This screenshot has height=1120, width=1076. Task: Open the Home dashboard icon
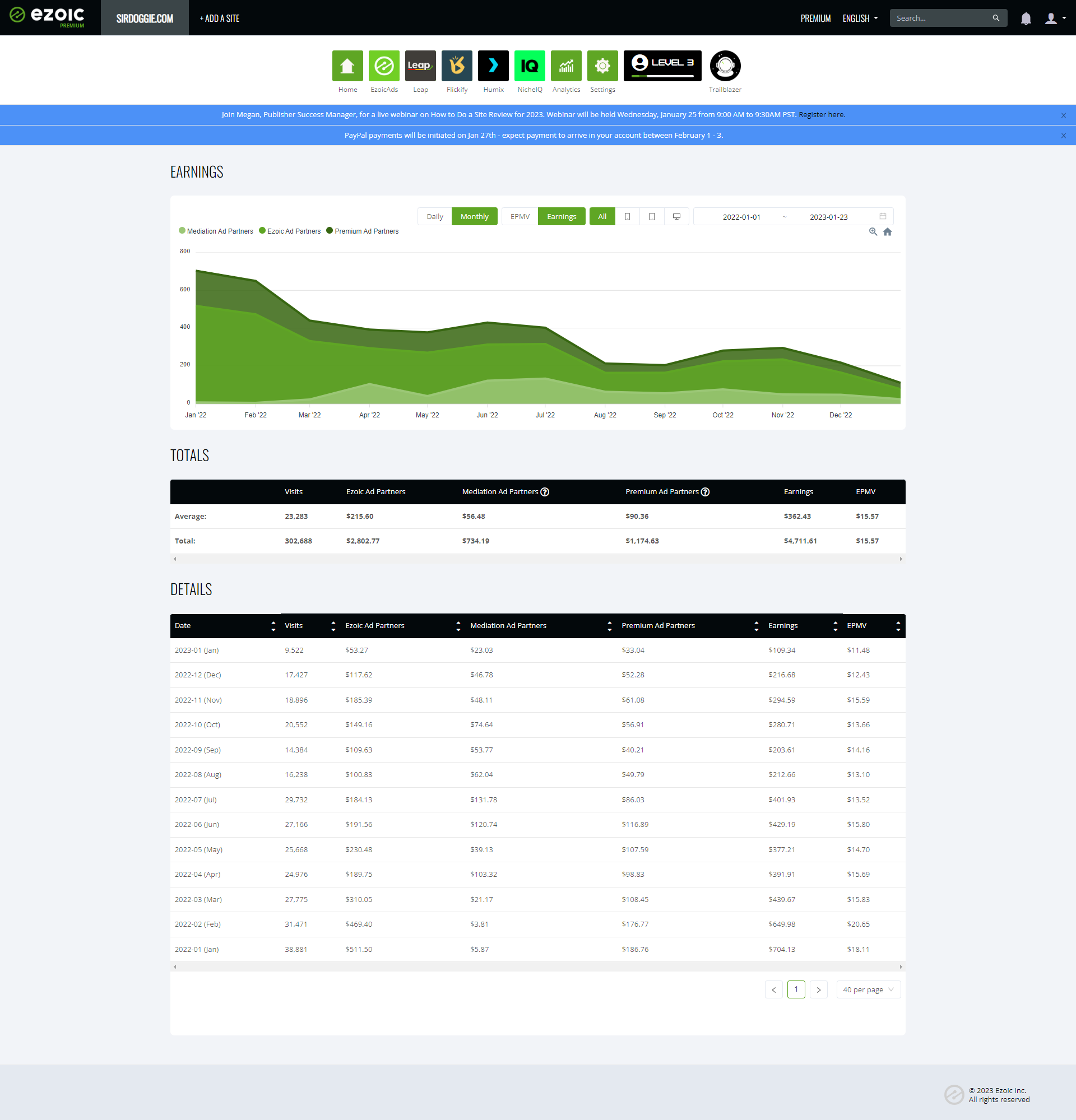pos(347,66)
